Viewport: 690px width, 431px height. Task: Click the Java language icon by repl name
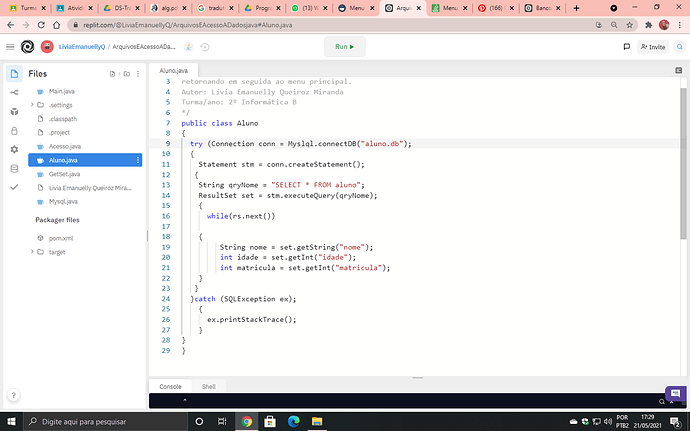188,47
